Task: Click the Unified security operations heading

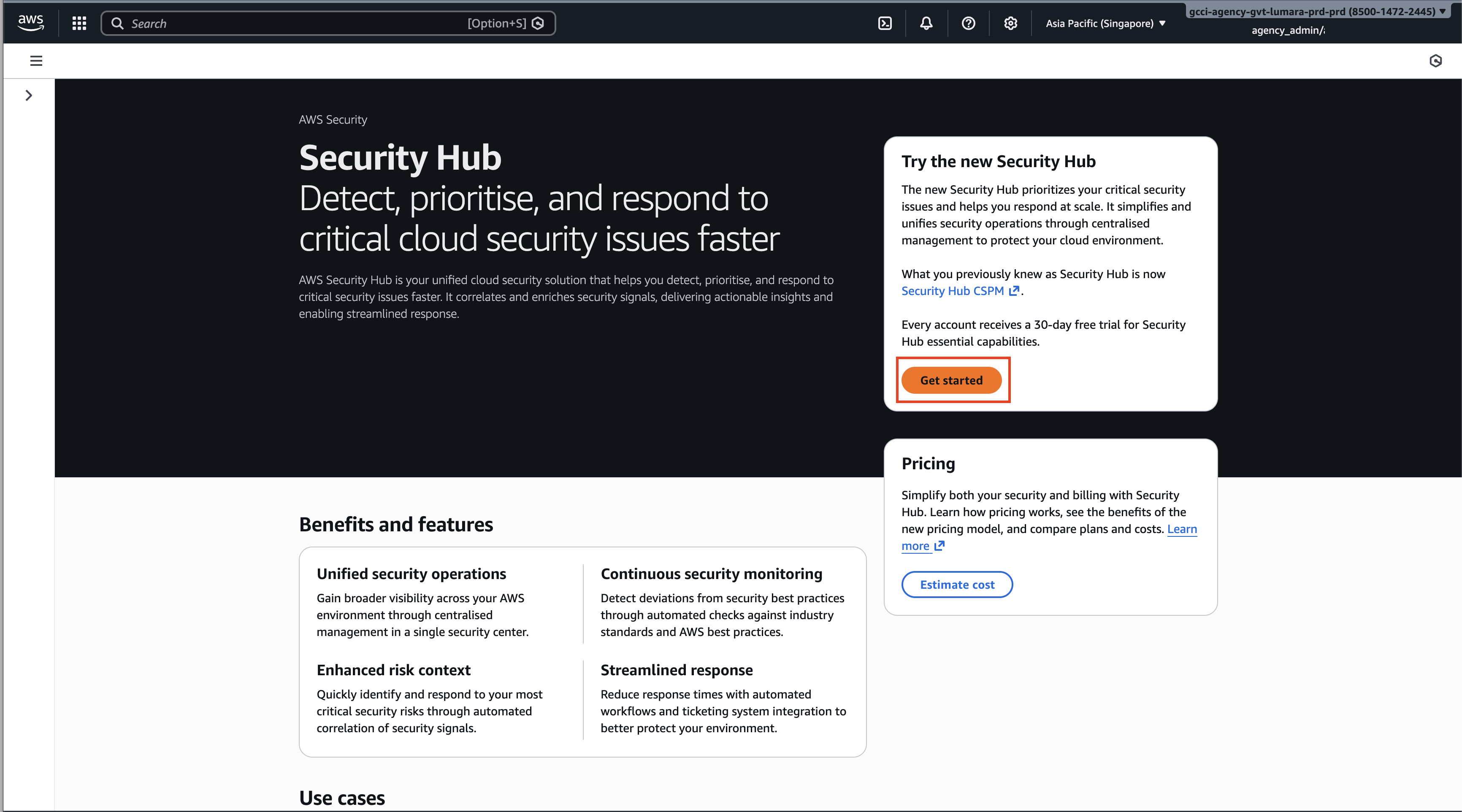Action: click(412, 574)
